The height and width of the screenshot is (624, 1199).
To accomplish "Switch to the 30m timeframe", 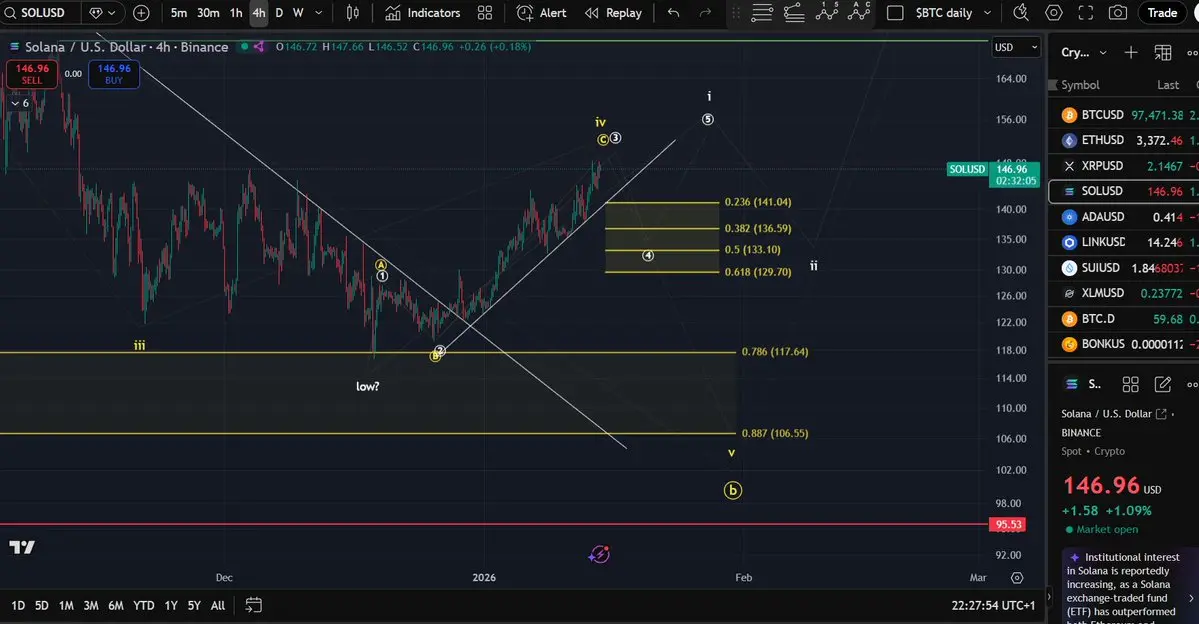I will pos(208,13).
